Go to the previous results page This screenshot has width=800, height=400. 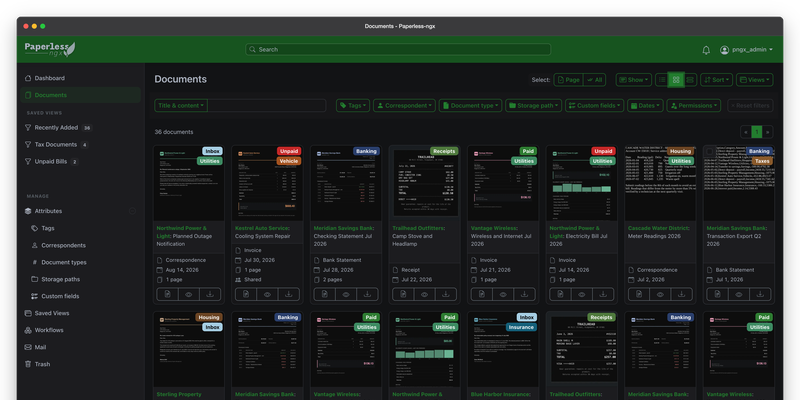(746, 132)
